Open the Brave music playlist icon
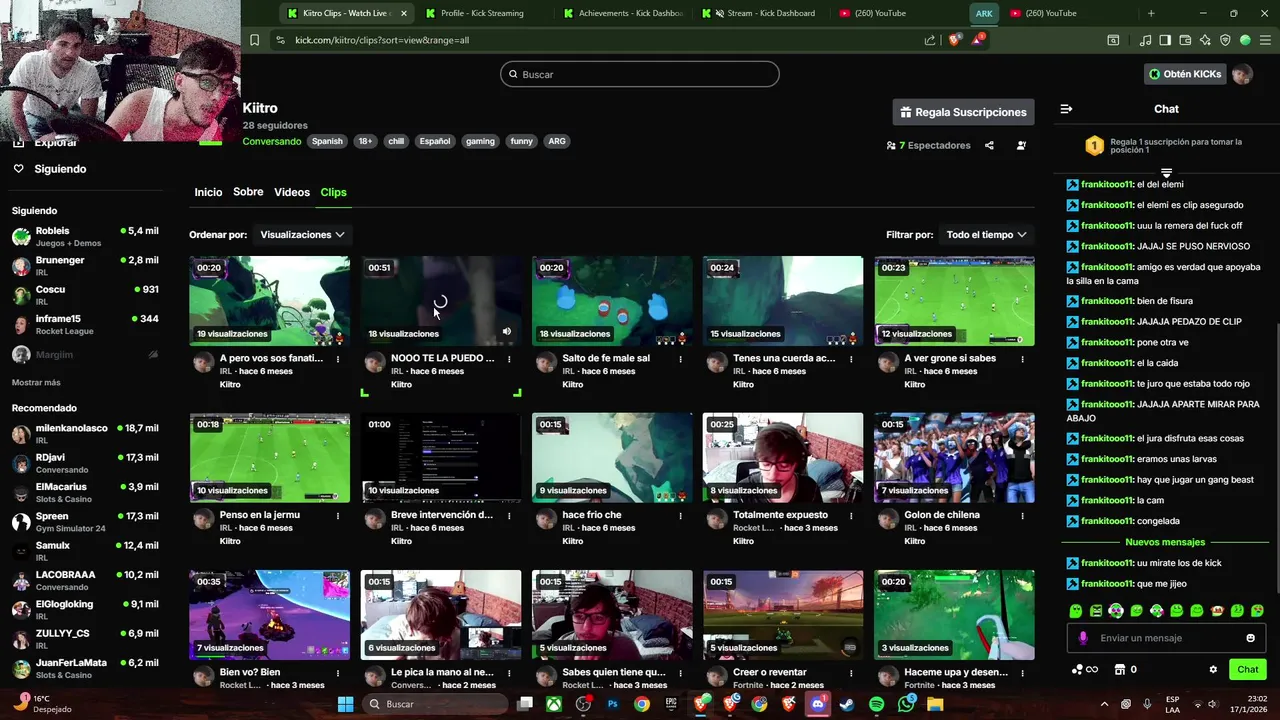Image resolution: width=1280 pixels, height=720 pixels. point(1145,40)
